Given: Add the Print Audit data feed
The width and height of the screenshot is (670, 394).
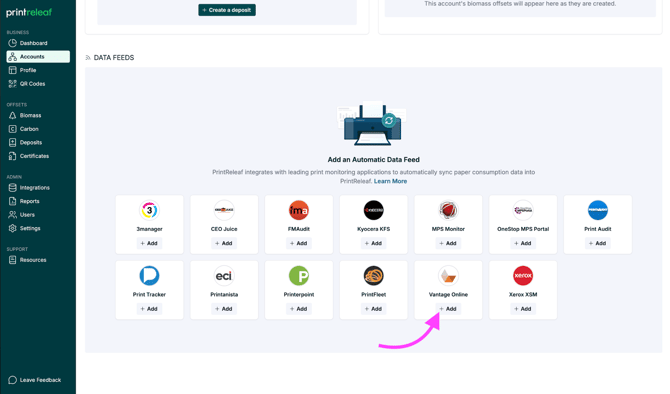Looking at the screenshot, I should coord(598,243).
